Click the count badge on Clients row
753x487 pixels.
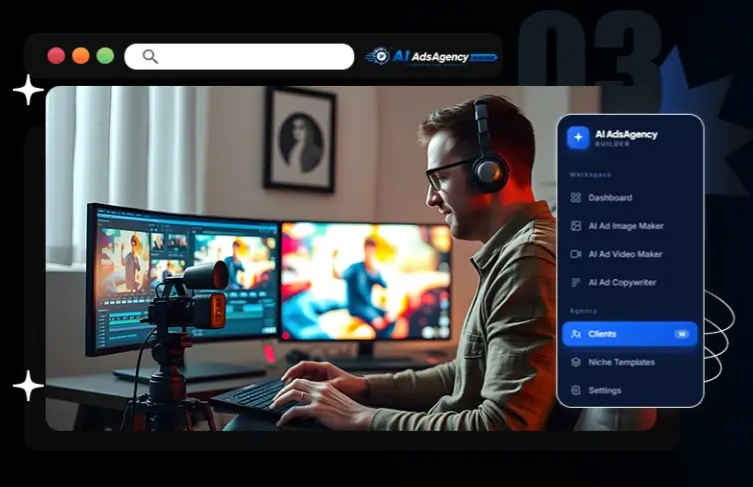[681, 334]
